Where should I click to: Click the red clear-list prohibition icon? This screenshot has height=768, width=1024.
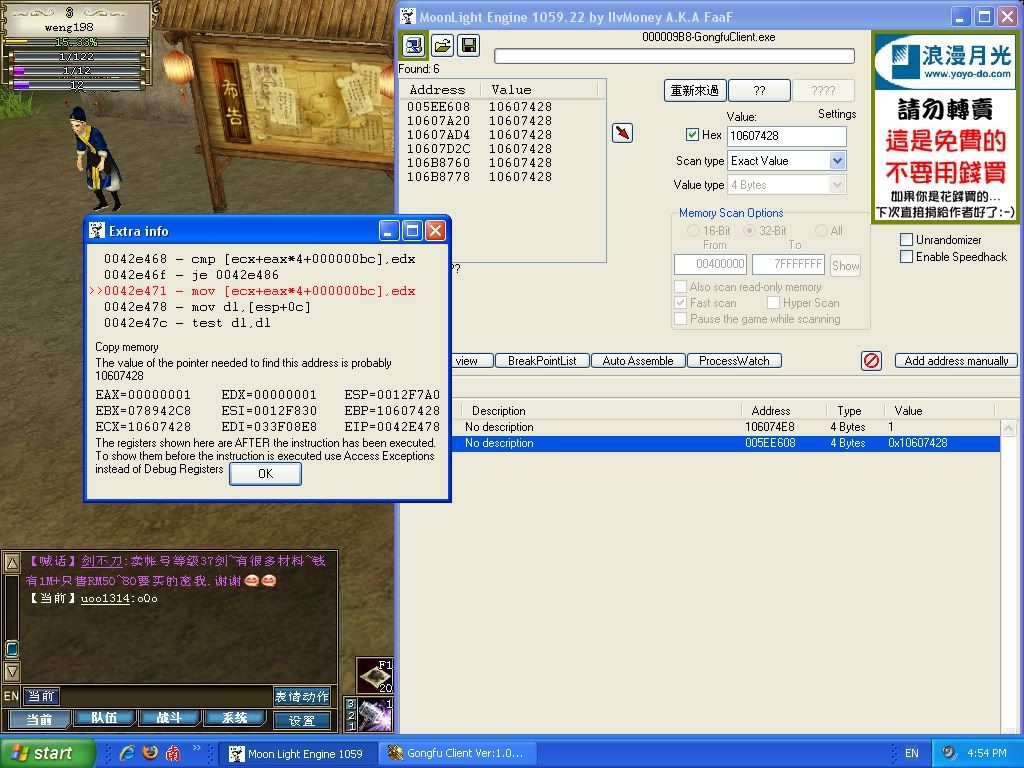[872, 361]
